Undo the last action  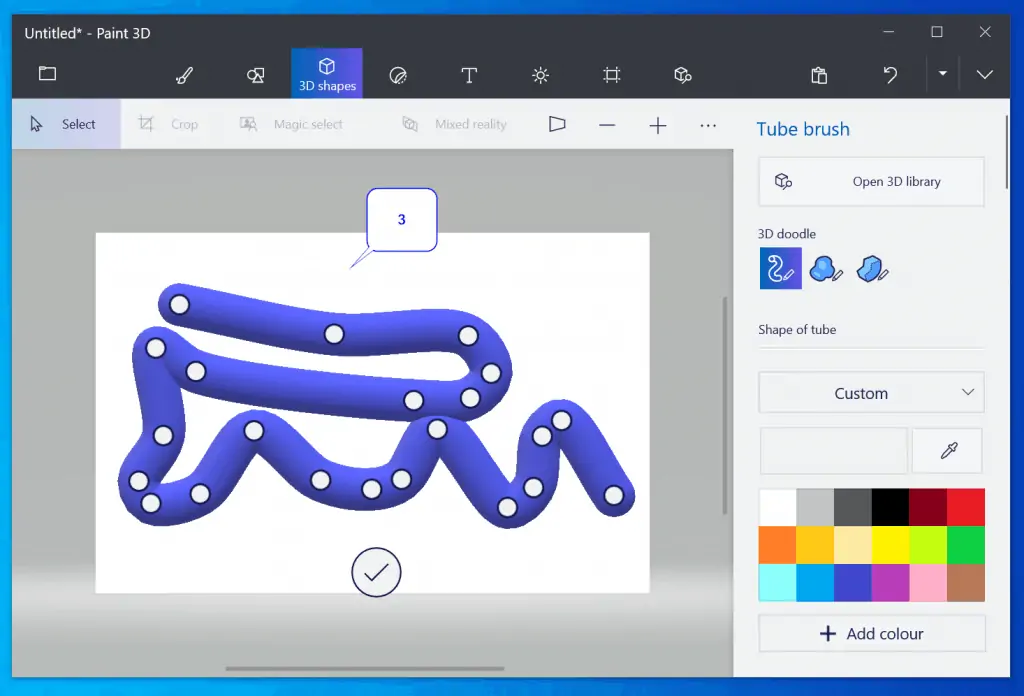point(890,75)
